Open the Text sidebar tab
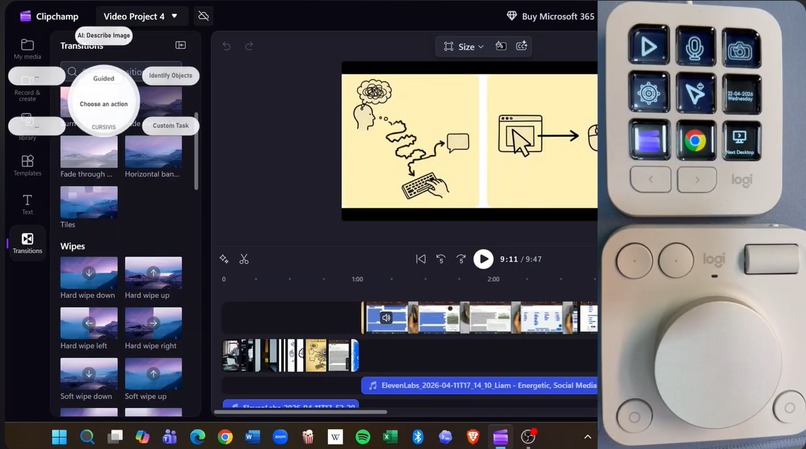Viewport: 806px width, 449px height. pos(27,204)
